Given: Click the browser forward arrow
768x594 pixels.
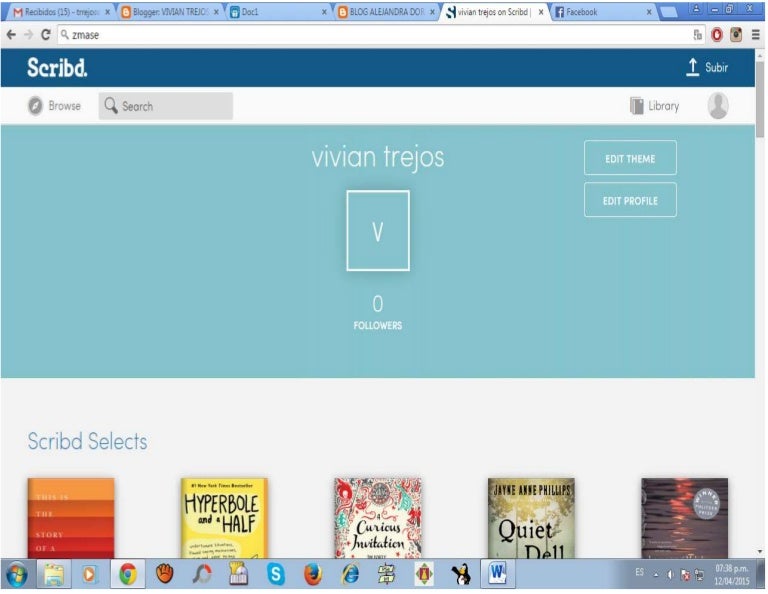Looking at the screenshot, I should pos(28,35).
